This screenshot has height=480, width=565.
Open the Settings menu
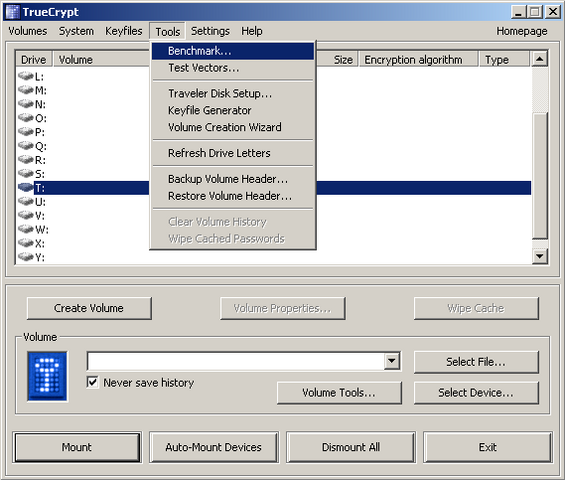[x=210, y=31]
